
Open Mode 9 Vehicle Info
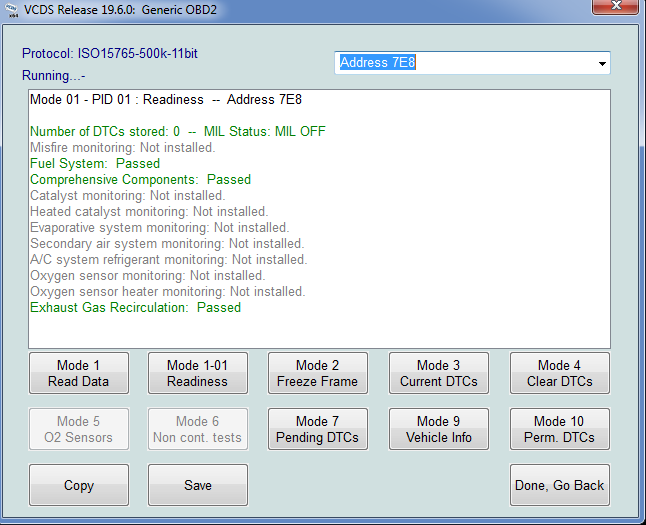439,429
